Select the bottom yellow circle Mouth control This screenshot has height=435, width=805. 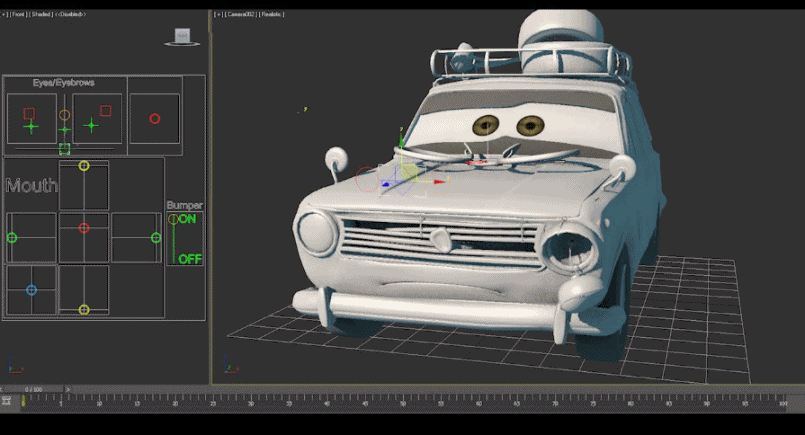84,309
